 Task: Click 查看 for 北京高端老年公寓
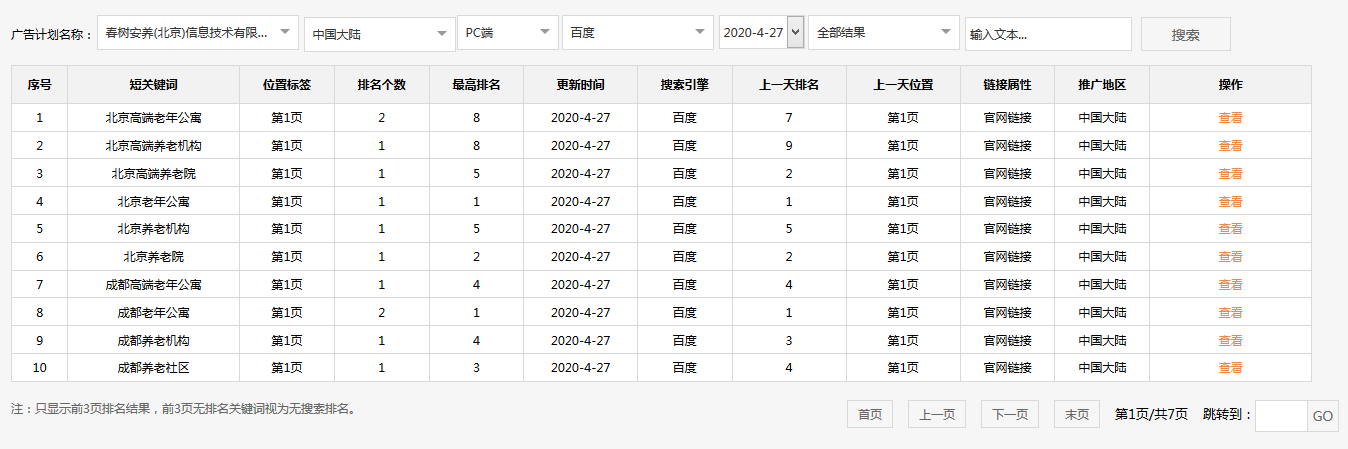1230,118
